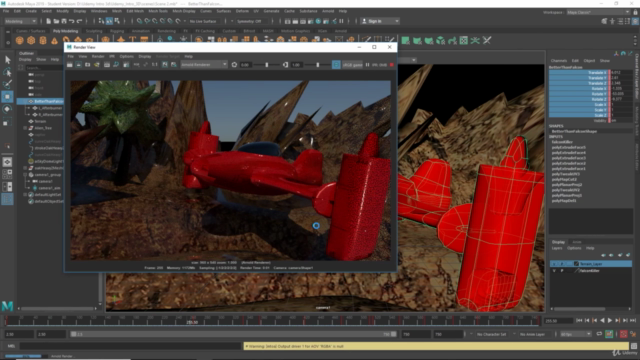640x360 pixels.
Task: Select the terrain node in Outliner
Action: (40, 121)
